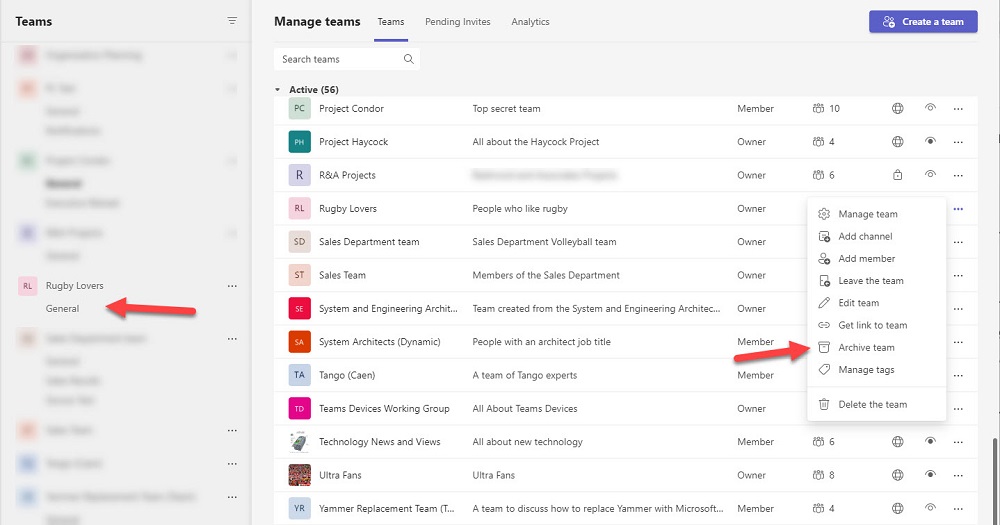Click Project Condor team avatar
Viewport: 1000px width, 525px height.
tap(300, 108)
